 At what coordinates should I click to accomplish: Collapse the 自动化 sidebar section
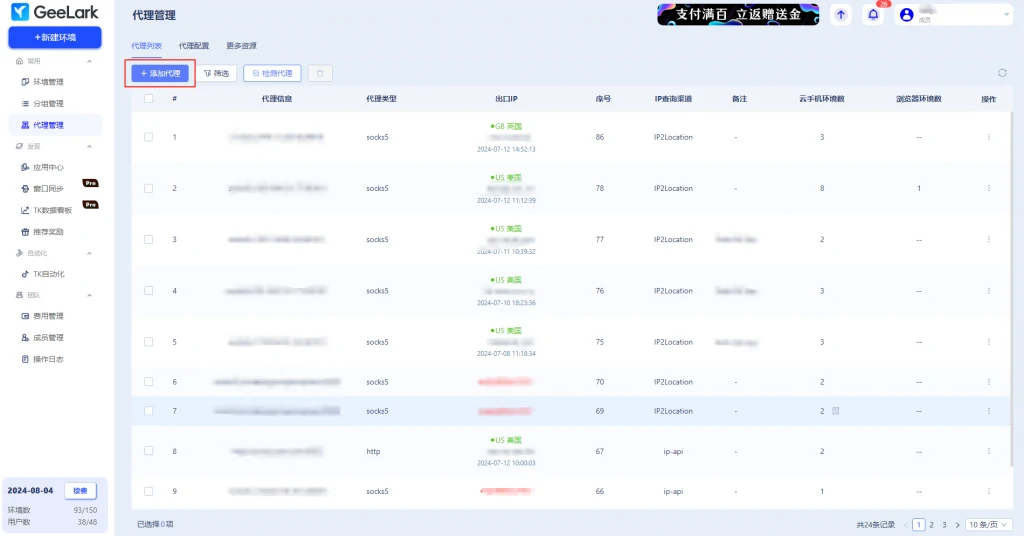click(x=89, y=253)
